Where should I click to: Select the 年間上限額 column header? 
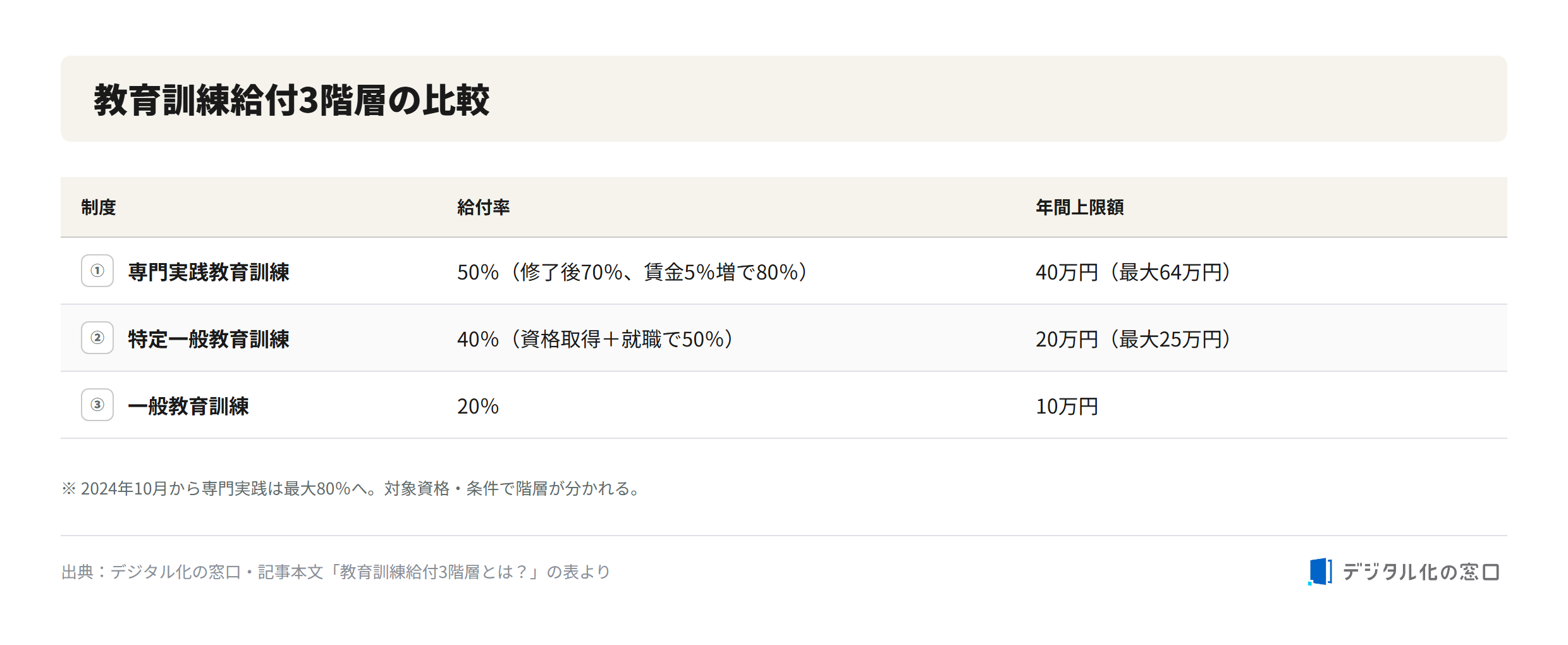(x=1080, y=207)
